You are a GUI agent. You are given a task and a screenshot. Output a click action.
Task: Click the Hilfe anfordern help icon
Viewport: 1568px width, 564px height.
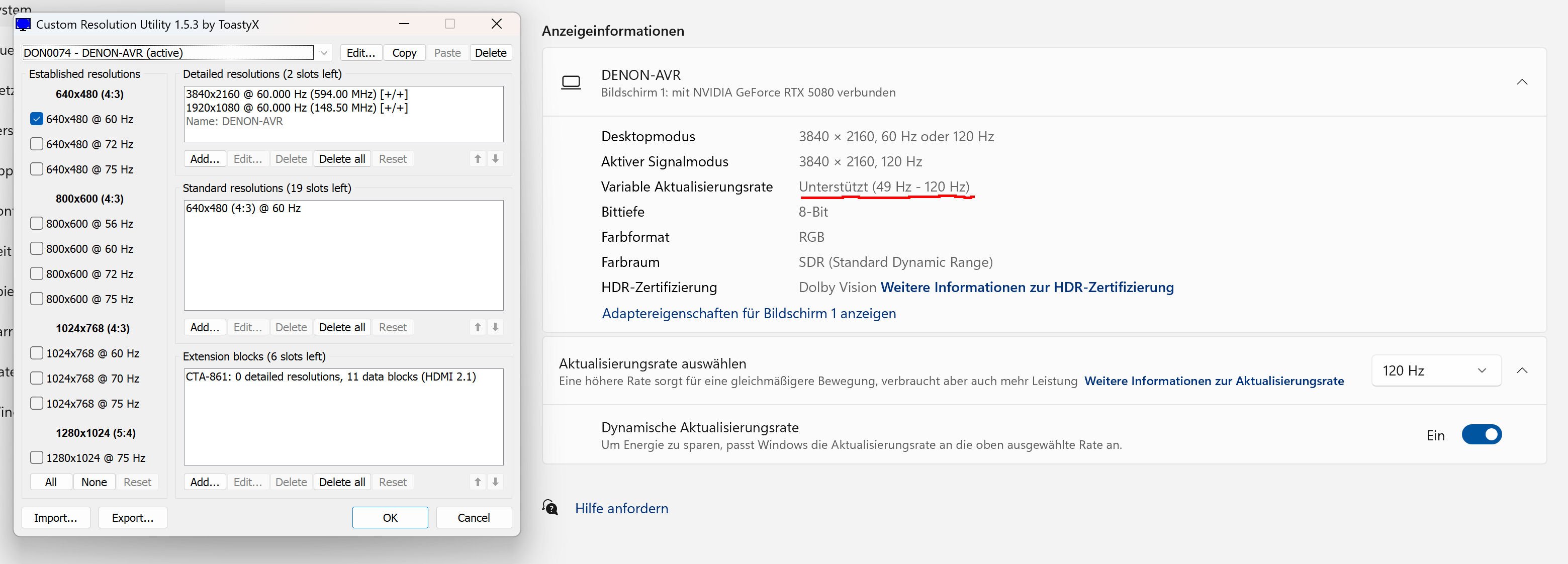tap(550, 508)
